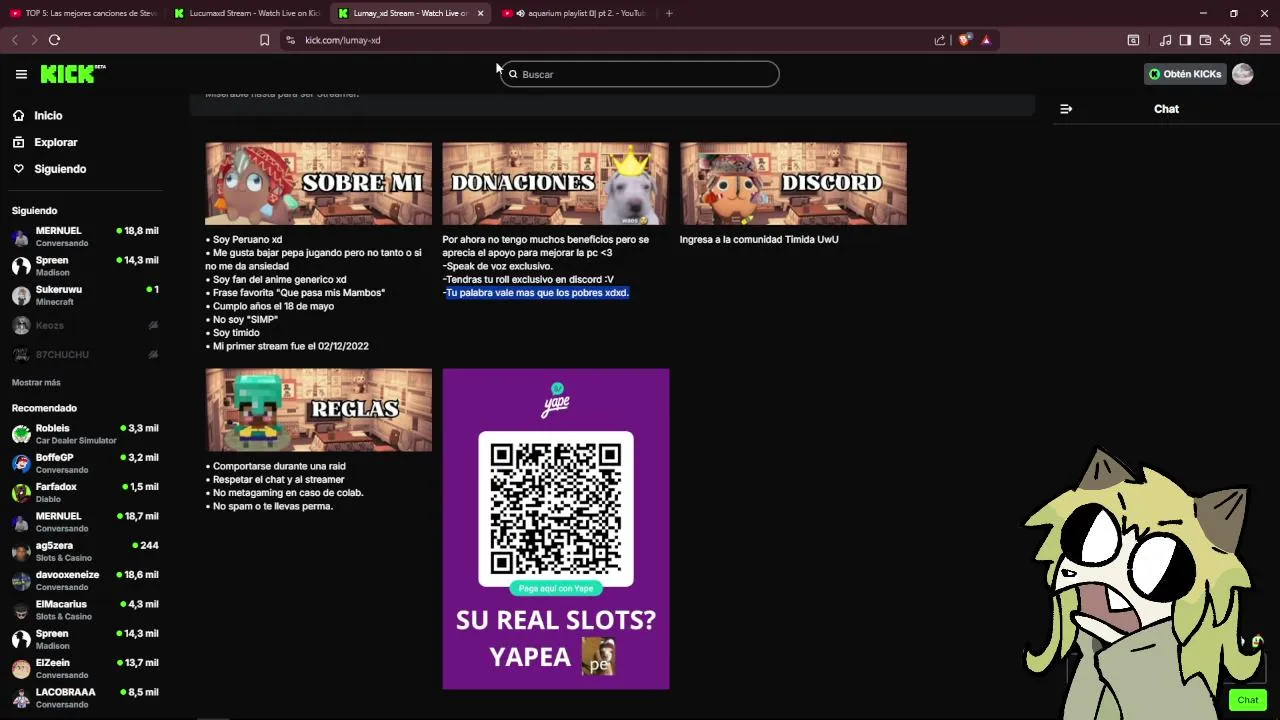1280x720 pixels.
Task: Open the user profile avatar menu
Action: pyautogui.click(x=1242, y=74)
